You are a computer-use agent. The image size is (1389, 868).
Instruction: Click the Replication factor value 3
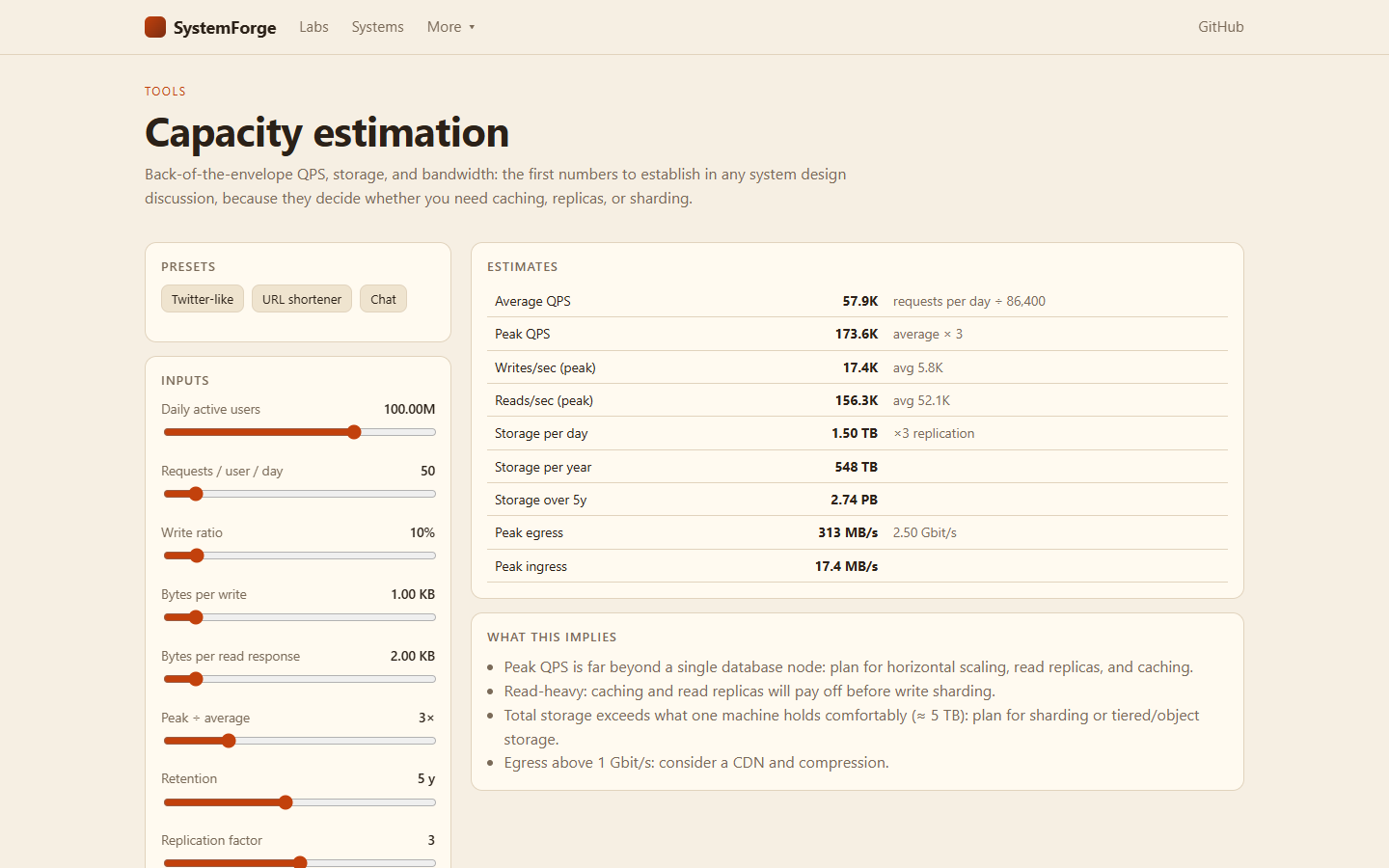(431, 840)
